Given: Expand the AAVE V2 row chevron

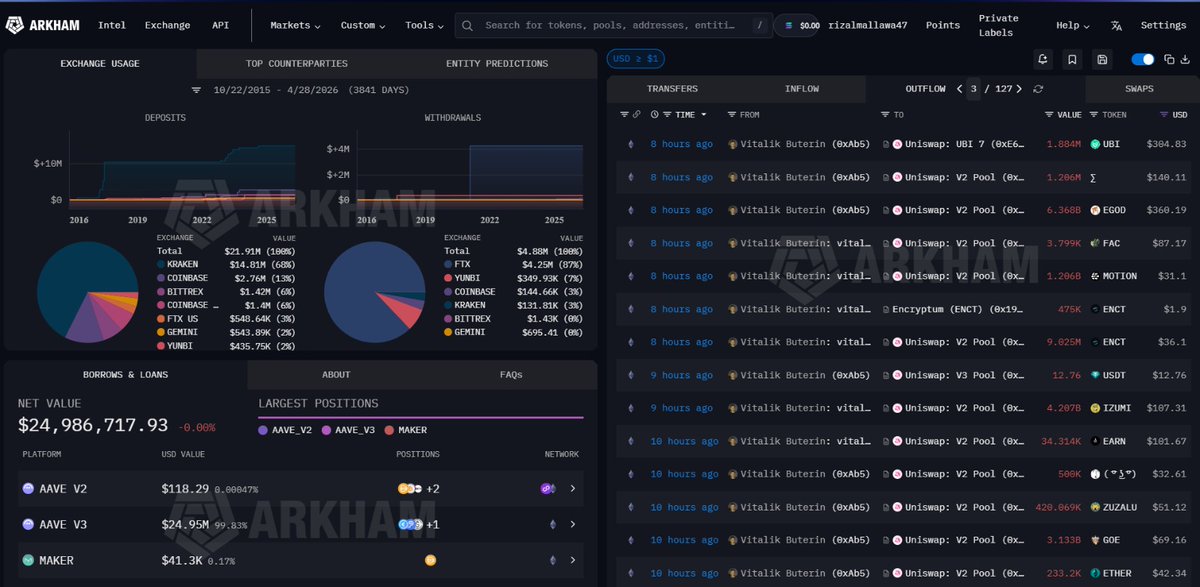Looking at the screenshot, I should (x=573, y=489).
